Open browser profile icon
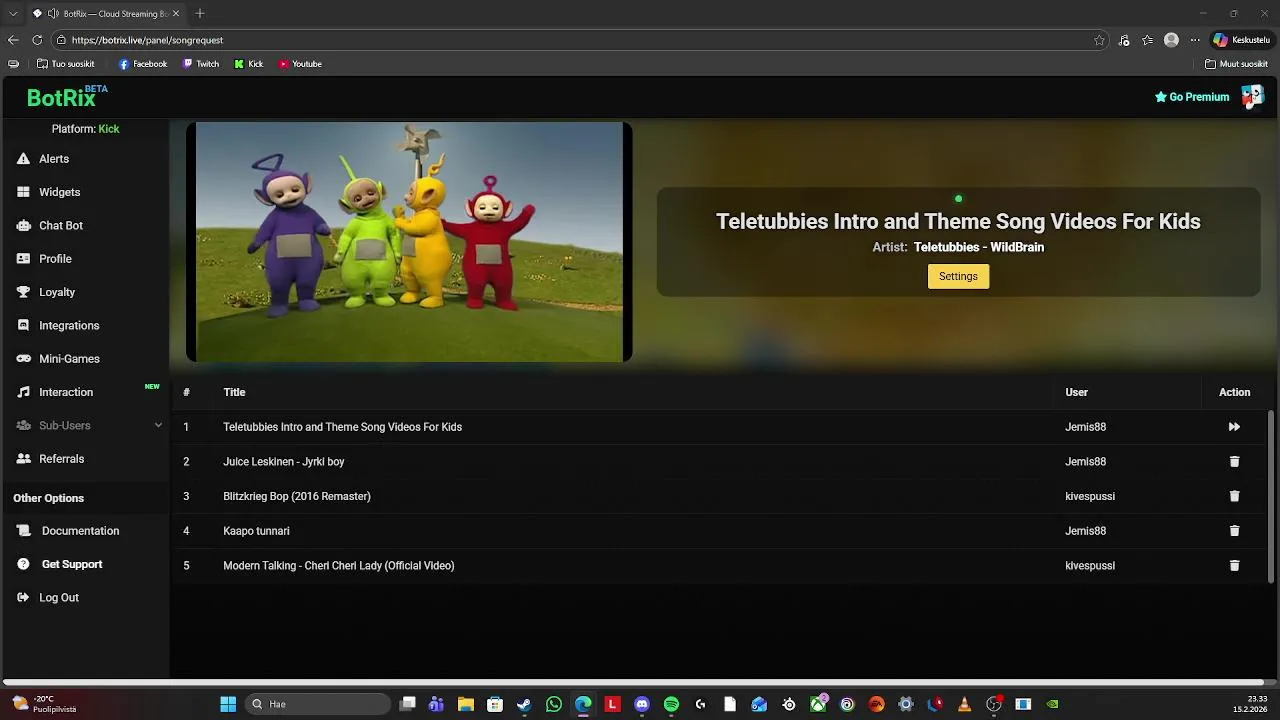The image size is (1280, 720). [1171, 40]
